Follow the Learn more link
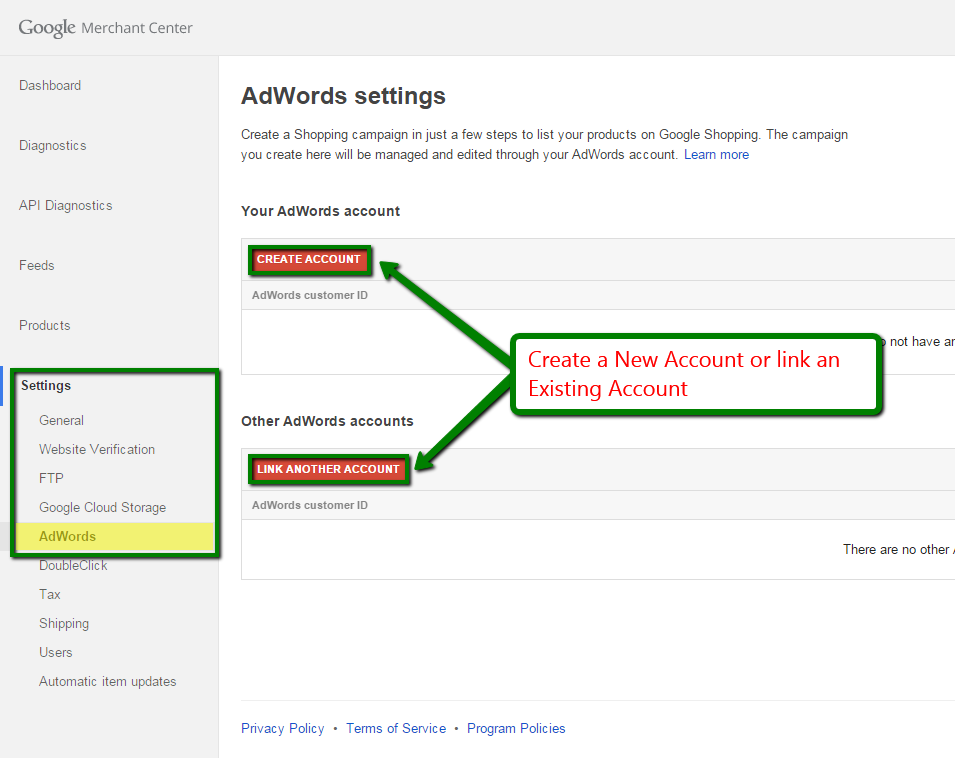 (x=716, y=155)
